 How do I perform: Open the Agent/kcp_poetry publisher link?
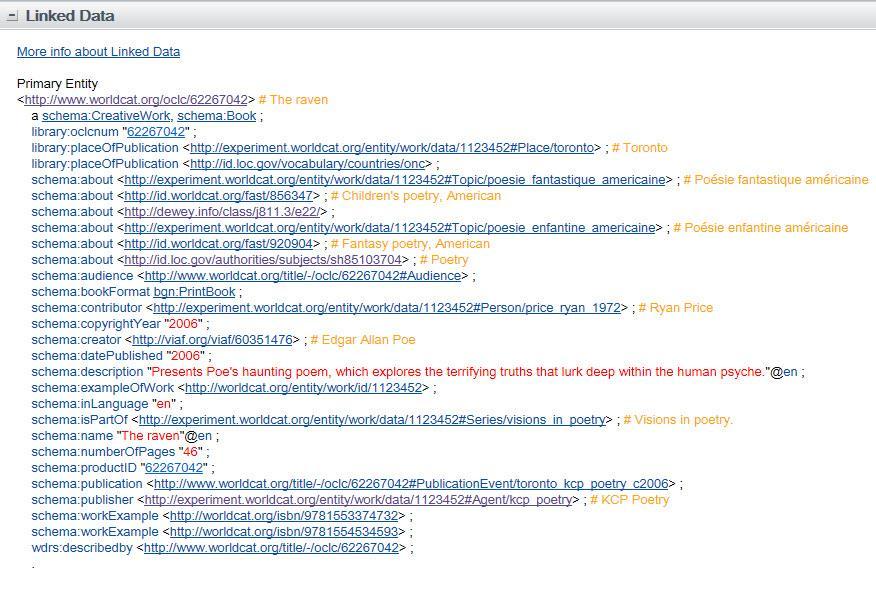point(358,500)
